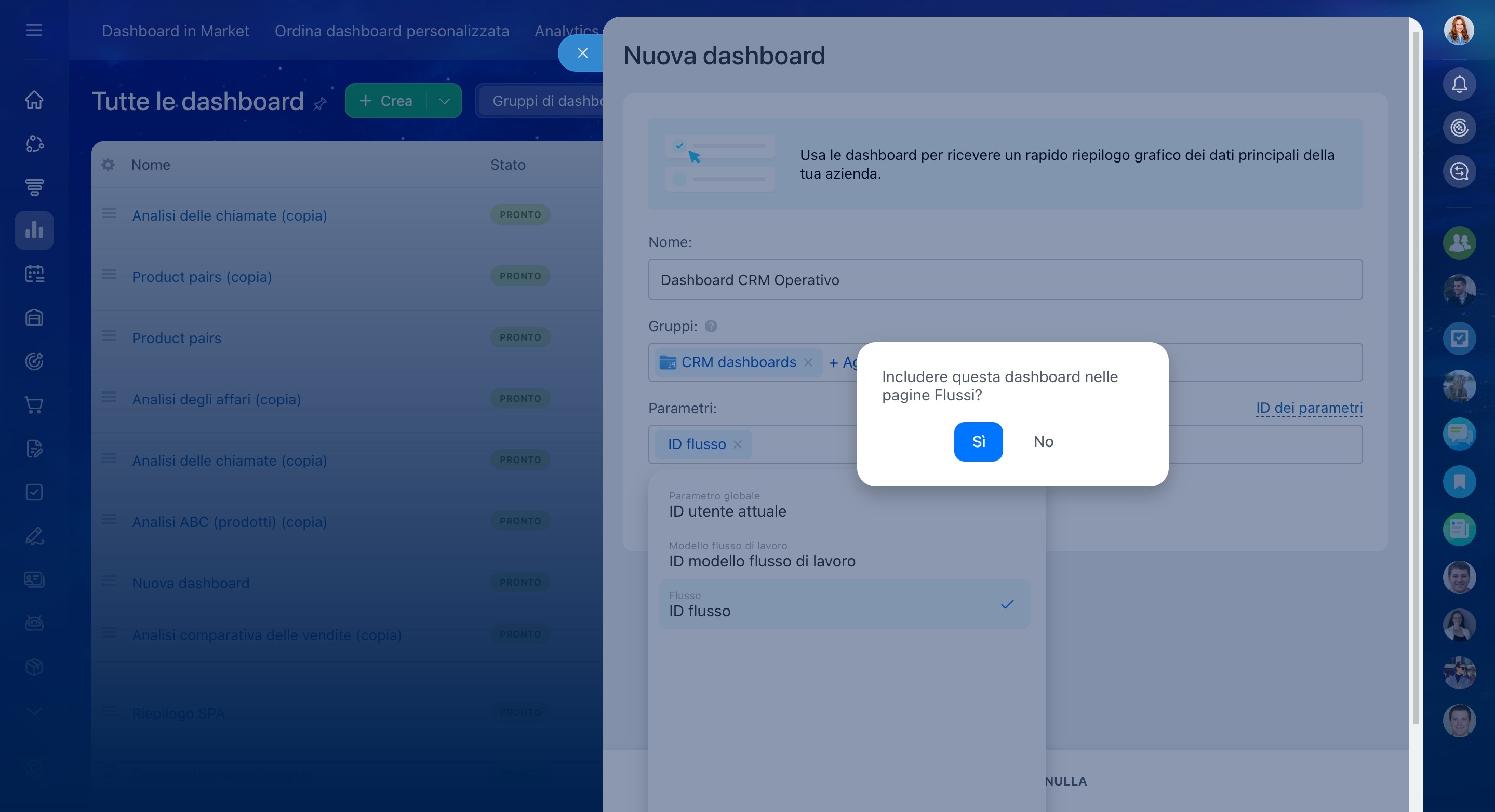This screenshot has width=1495, height=812.
Task: Click the home icon in sidebar
Action: point(34,100)
